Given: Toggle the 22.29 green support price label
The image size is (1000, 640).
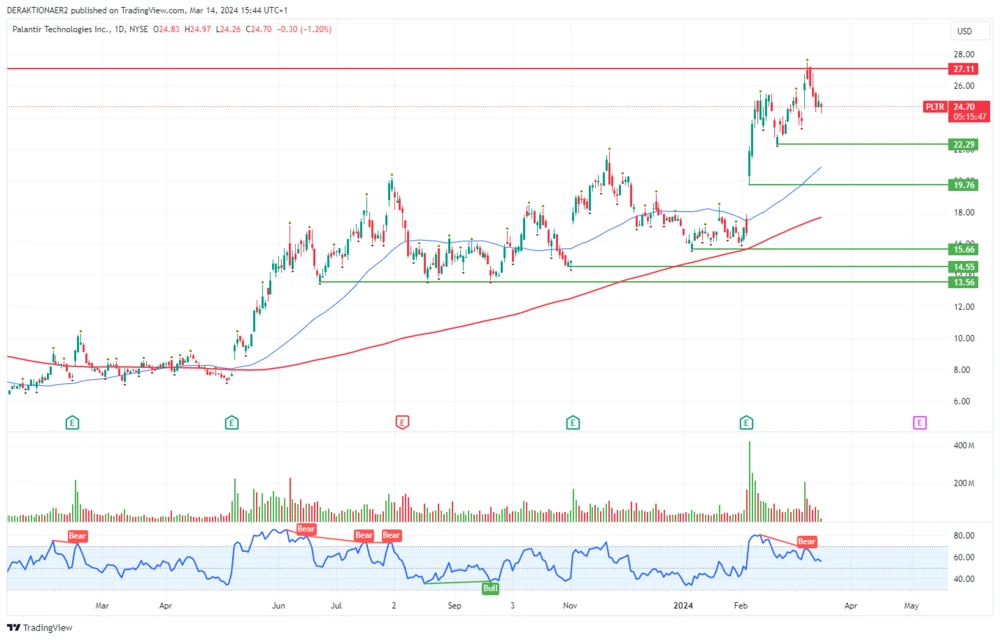Looking at the screenshot, I should point(962,145).
